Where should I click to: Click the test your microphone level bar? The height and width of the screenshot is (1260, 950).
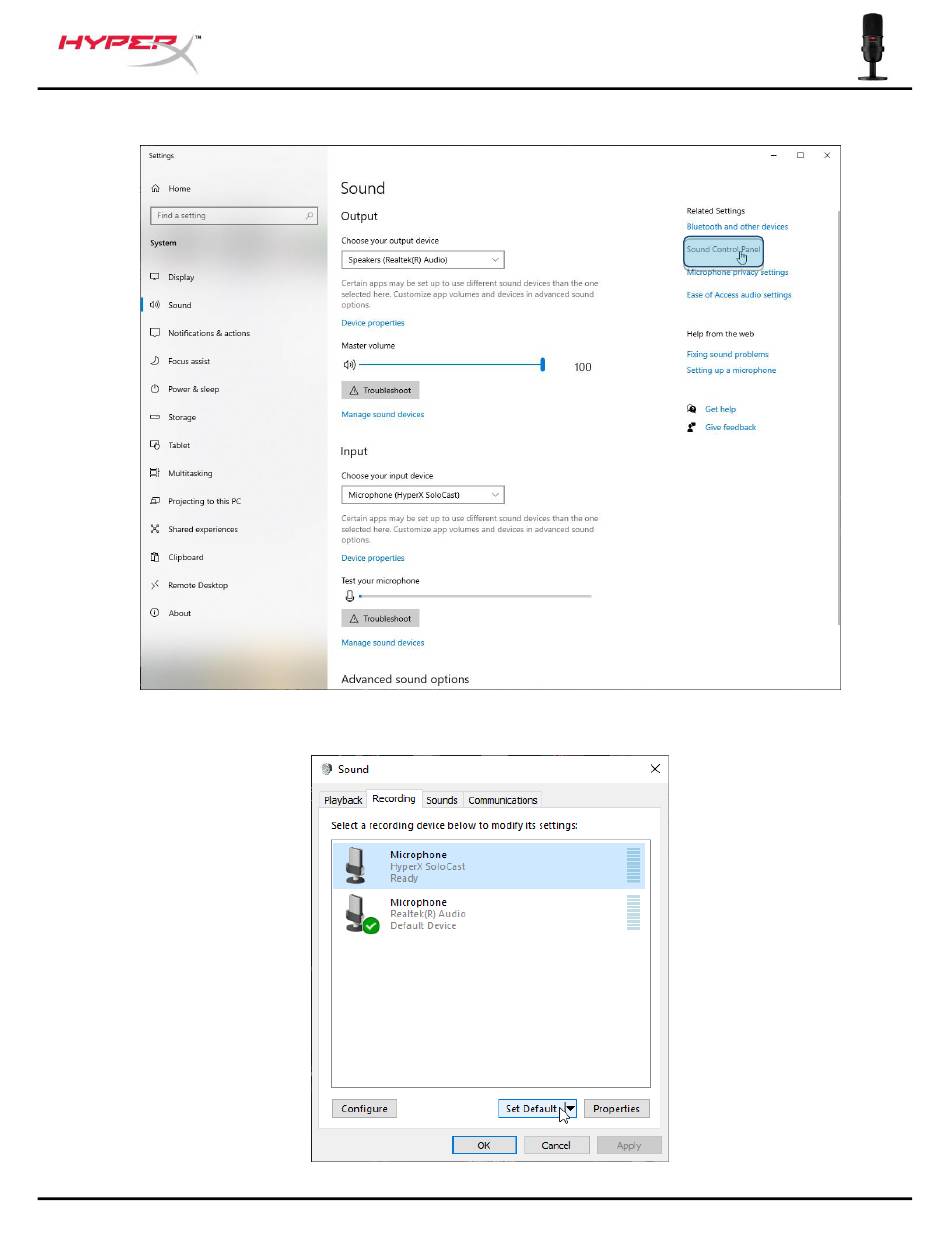click(x=475, y=596)
